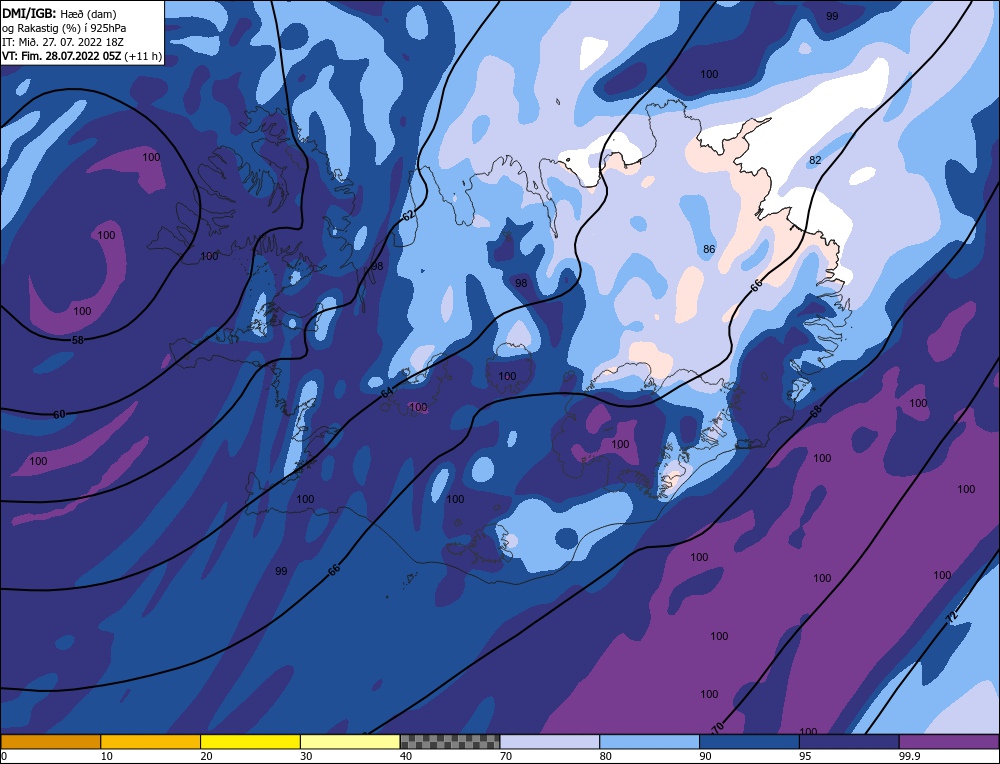Click the orange 10–20 legend swatch

click(x=151, y=742)
